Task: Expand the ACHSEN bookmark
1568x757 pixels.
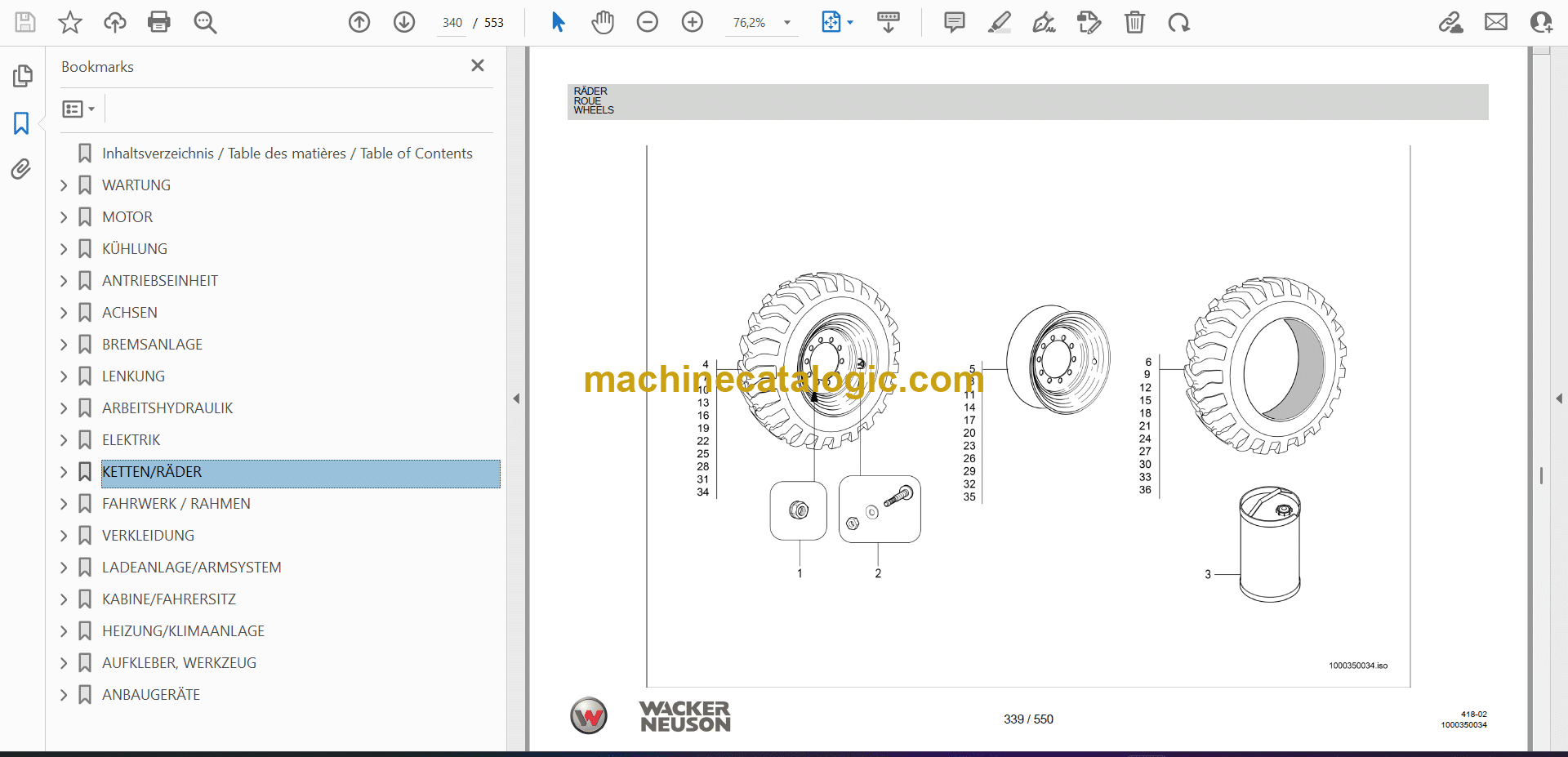Action: click(64, 313)
